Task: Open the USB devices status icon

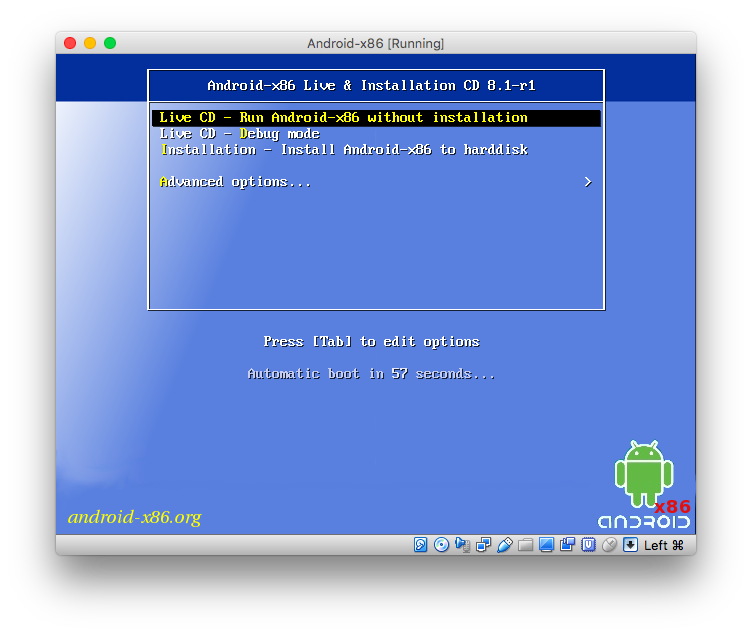Action: (505, 545)
